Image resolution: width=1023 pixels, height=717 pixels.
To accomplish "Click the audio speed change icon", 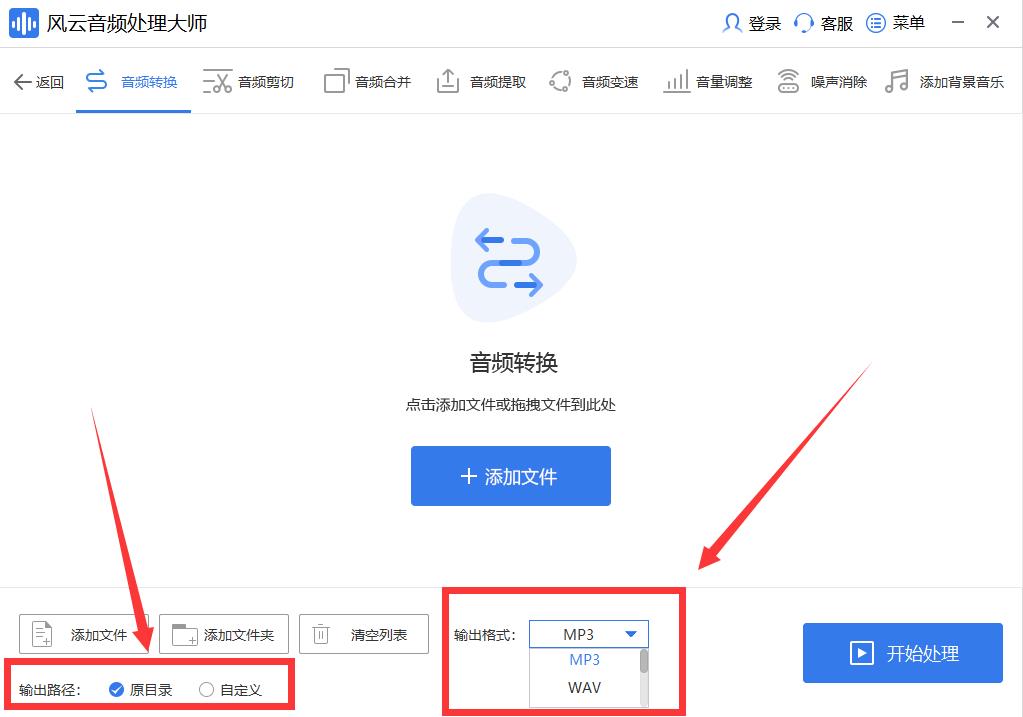I will 560,82.
